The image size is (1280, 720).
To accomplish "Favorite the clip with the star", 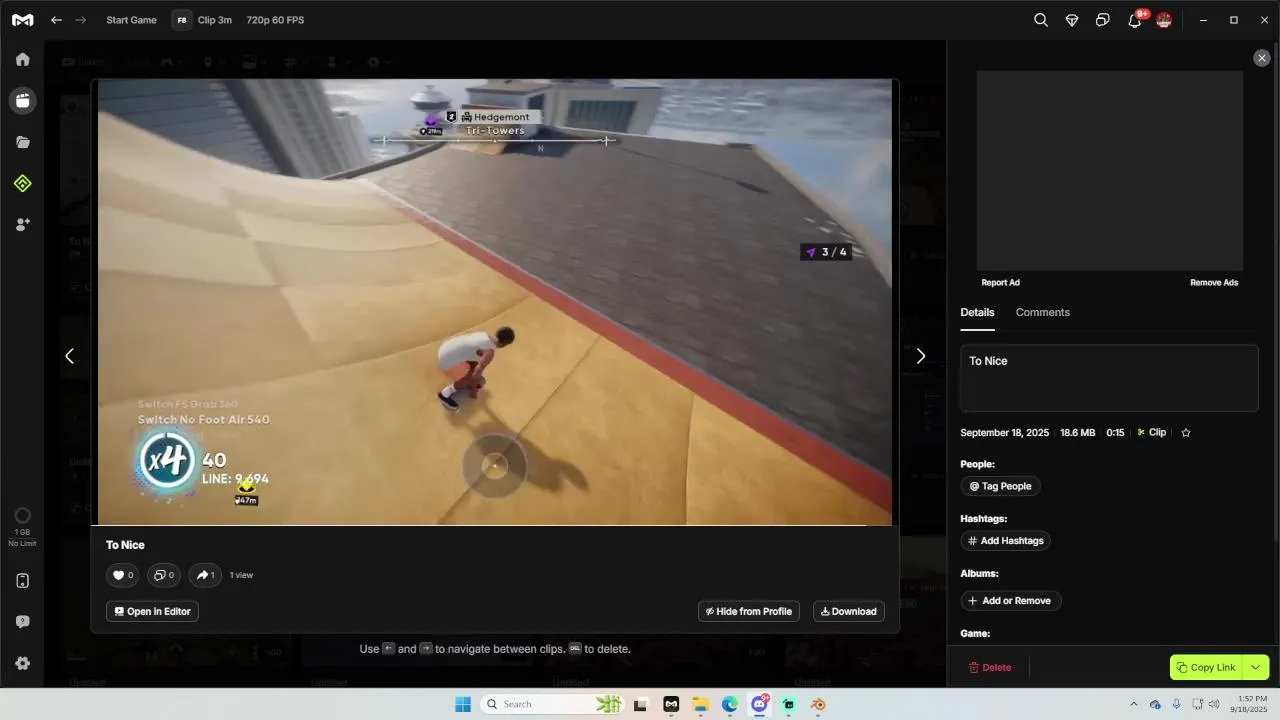I will pos(1186,433).
